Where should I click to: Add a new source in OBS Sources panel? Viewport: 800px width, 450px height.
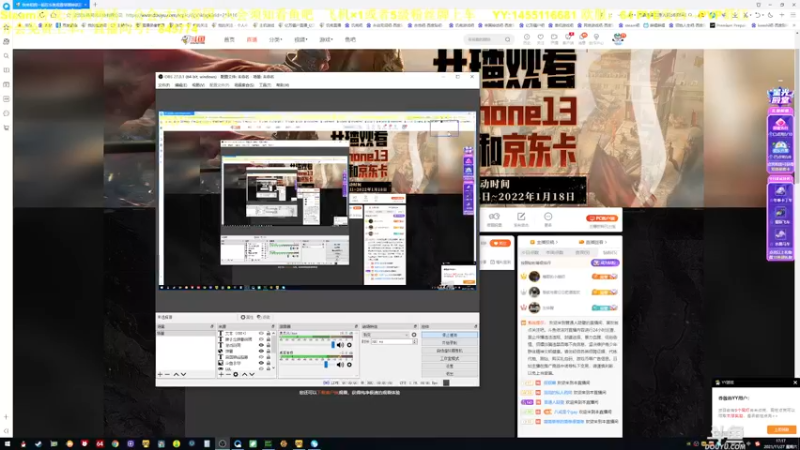(221, 374)
